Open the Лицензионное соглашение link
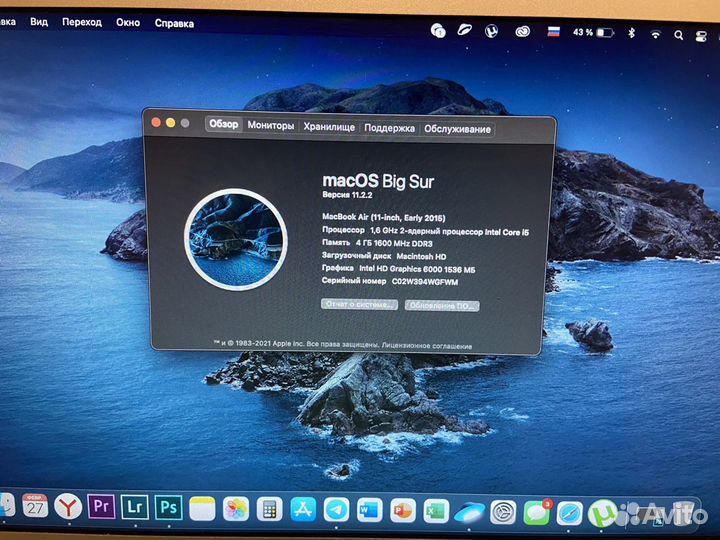The width and height of the screenshot is (720, 540). [x=427, y=346]
